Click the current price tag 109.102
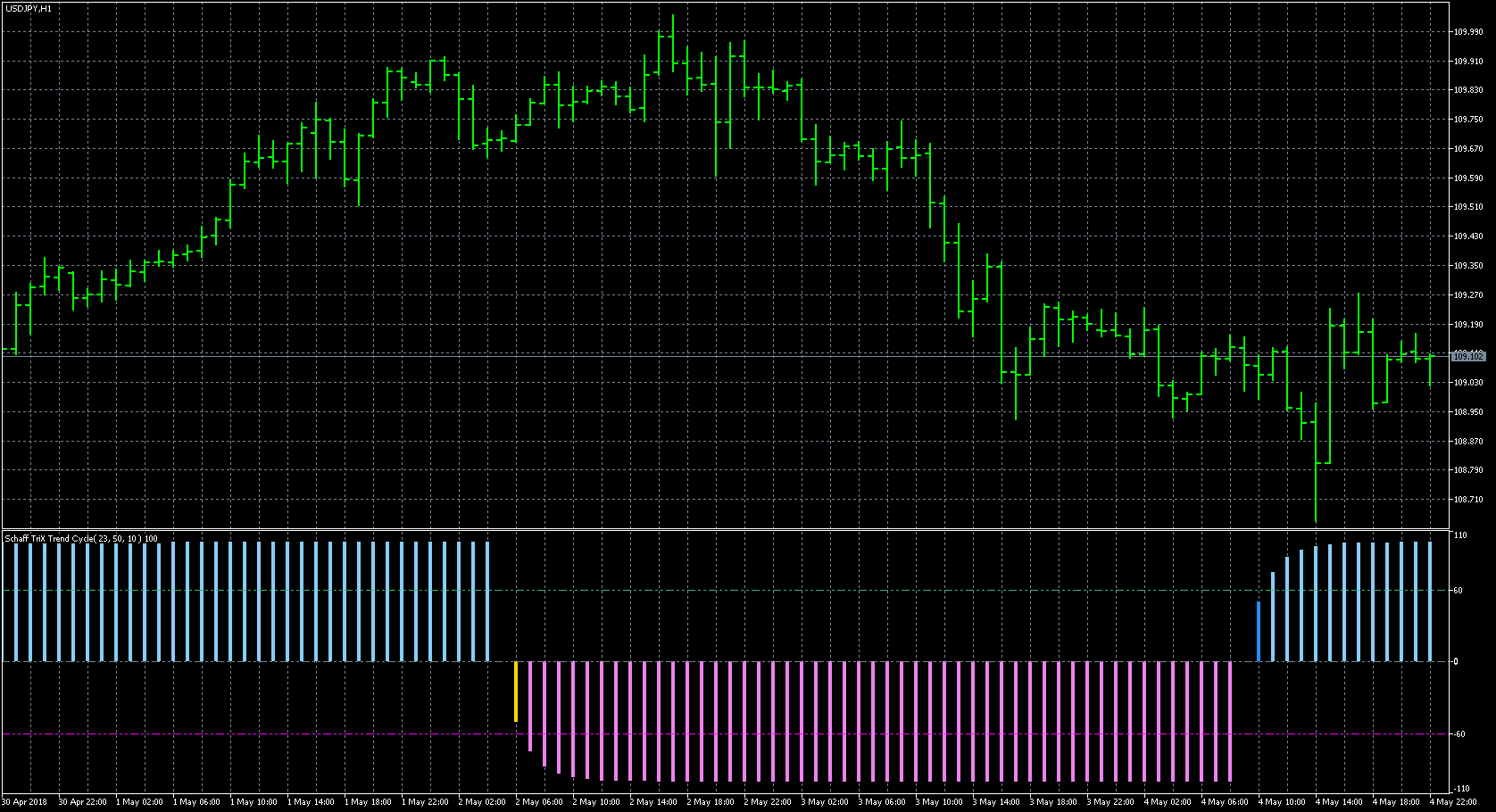1496x812 pixels. coord(1468,356)
